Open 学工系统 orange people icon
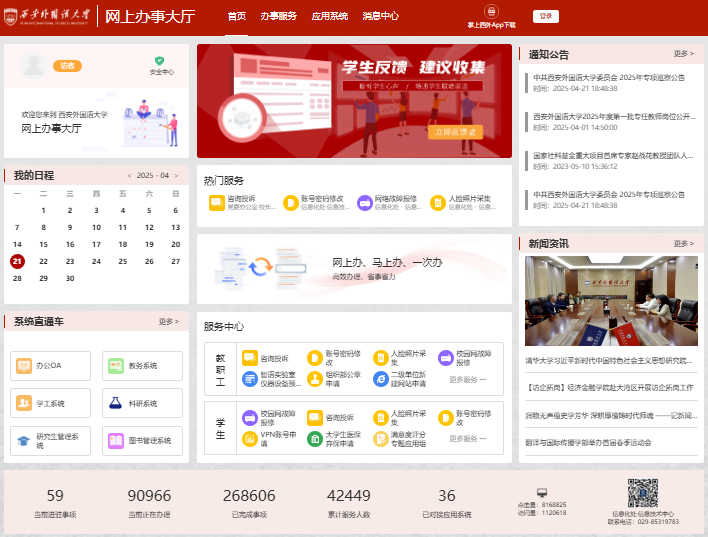This screenshot has height=537, width=708. tap(24, 403)
